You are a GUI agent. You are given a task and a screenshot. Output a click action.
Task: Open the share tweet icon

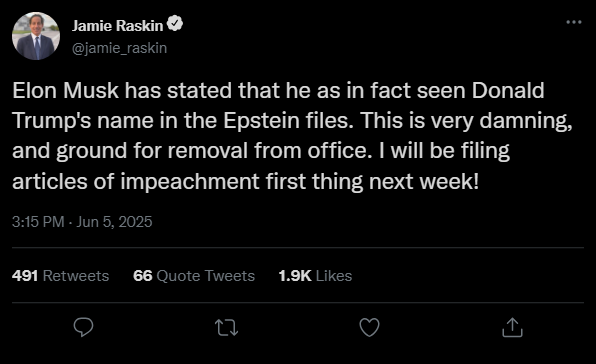tap(512, 327)
